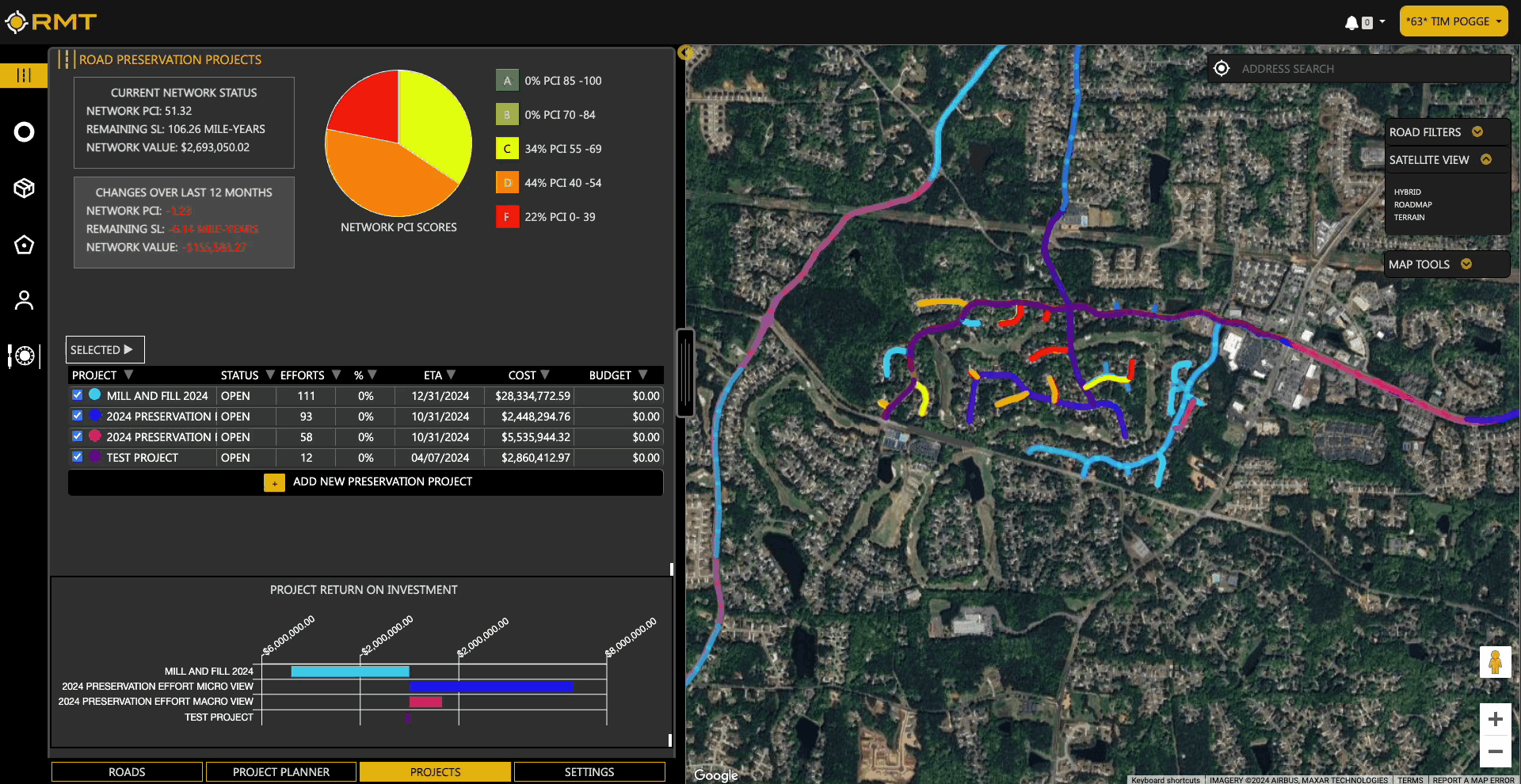Select TERRAIN map view option
The height and width of the screenshot is (784, 1521).
point(1409,218)
